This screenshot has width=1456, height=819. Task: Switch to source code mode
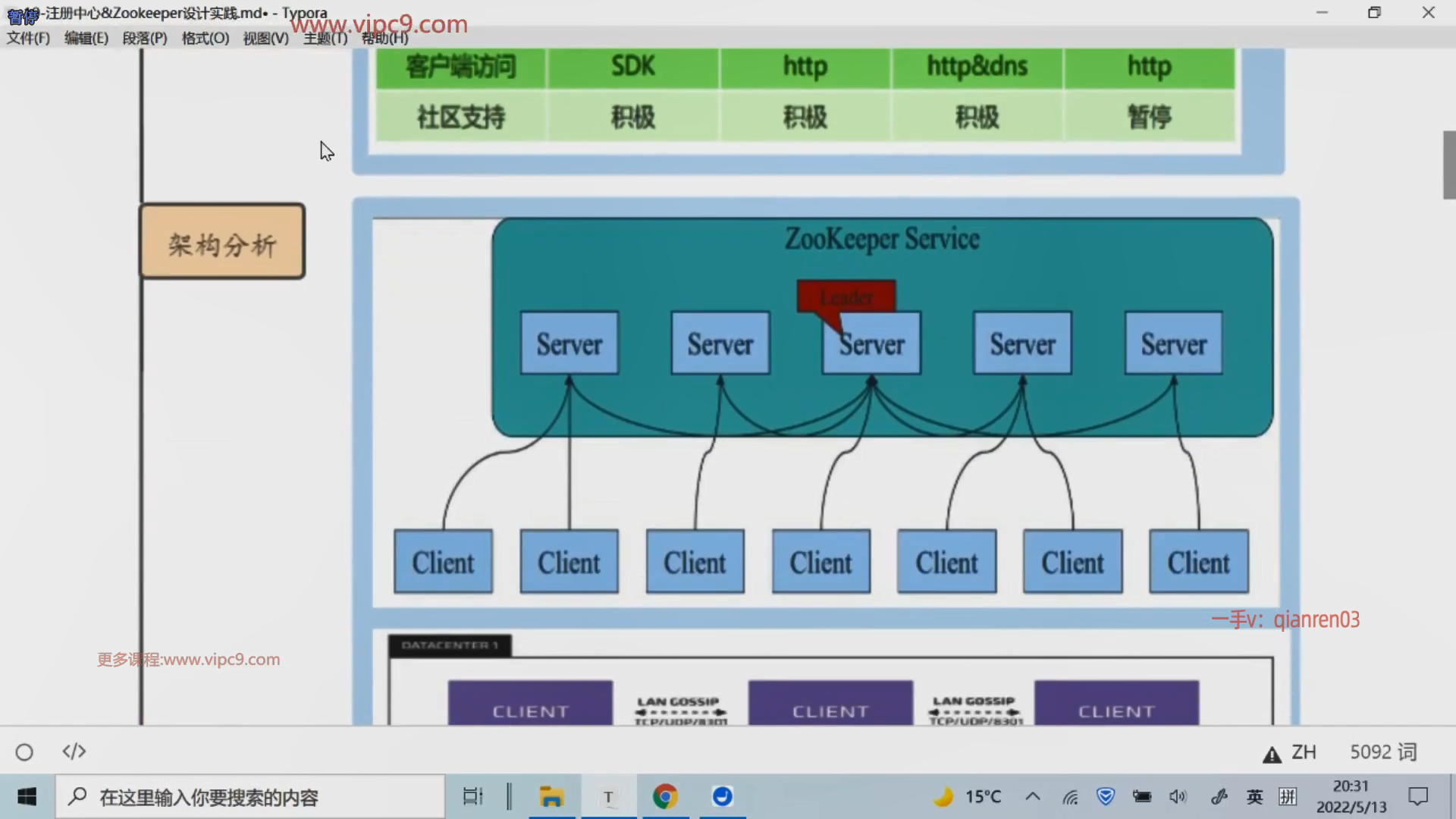74,752
